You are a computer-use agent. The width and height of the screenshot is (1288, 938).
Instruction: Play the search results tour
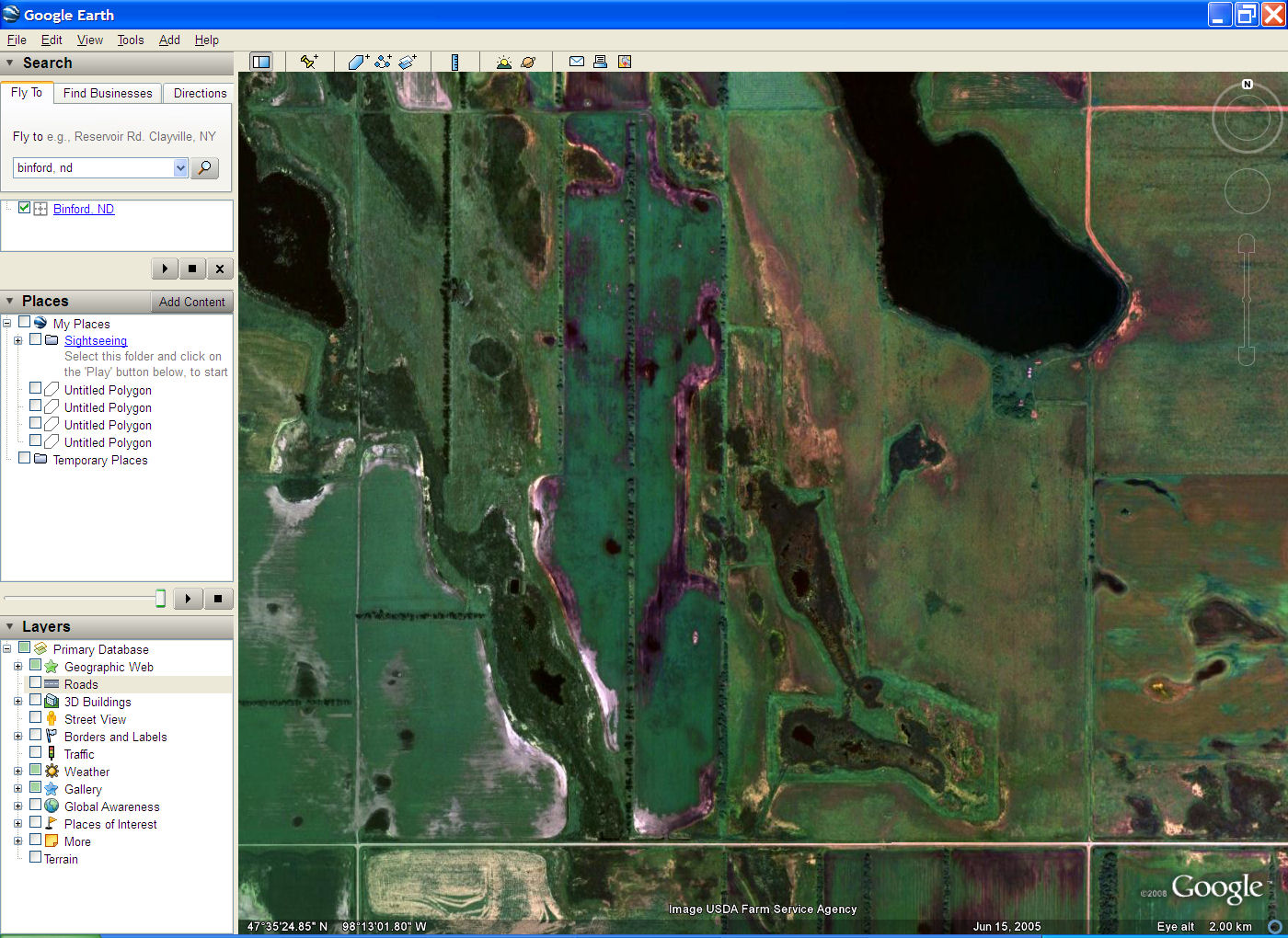pyautogui.click(x=165, y=269)
